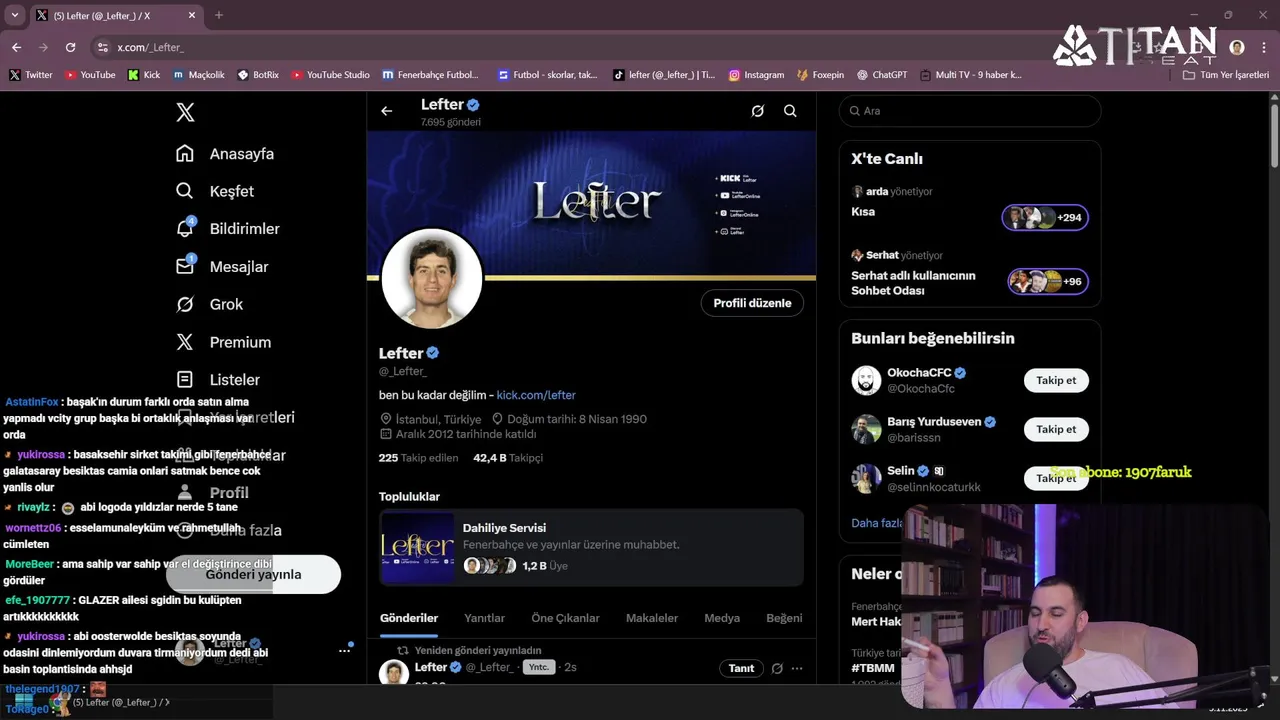Open Futbol - skorlar bookmark

click(547, 75)
